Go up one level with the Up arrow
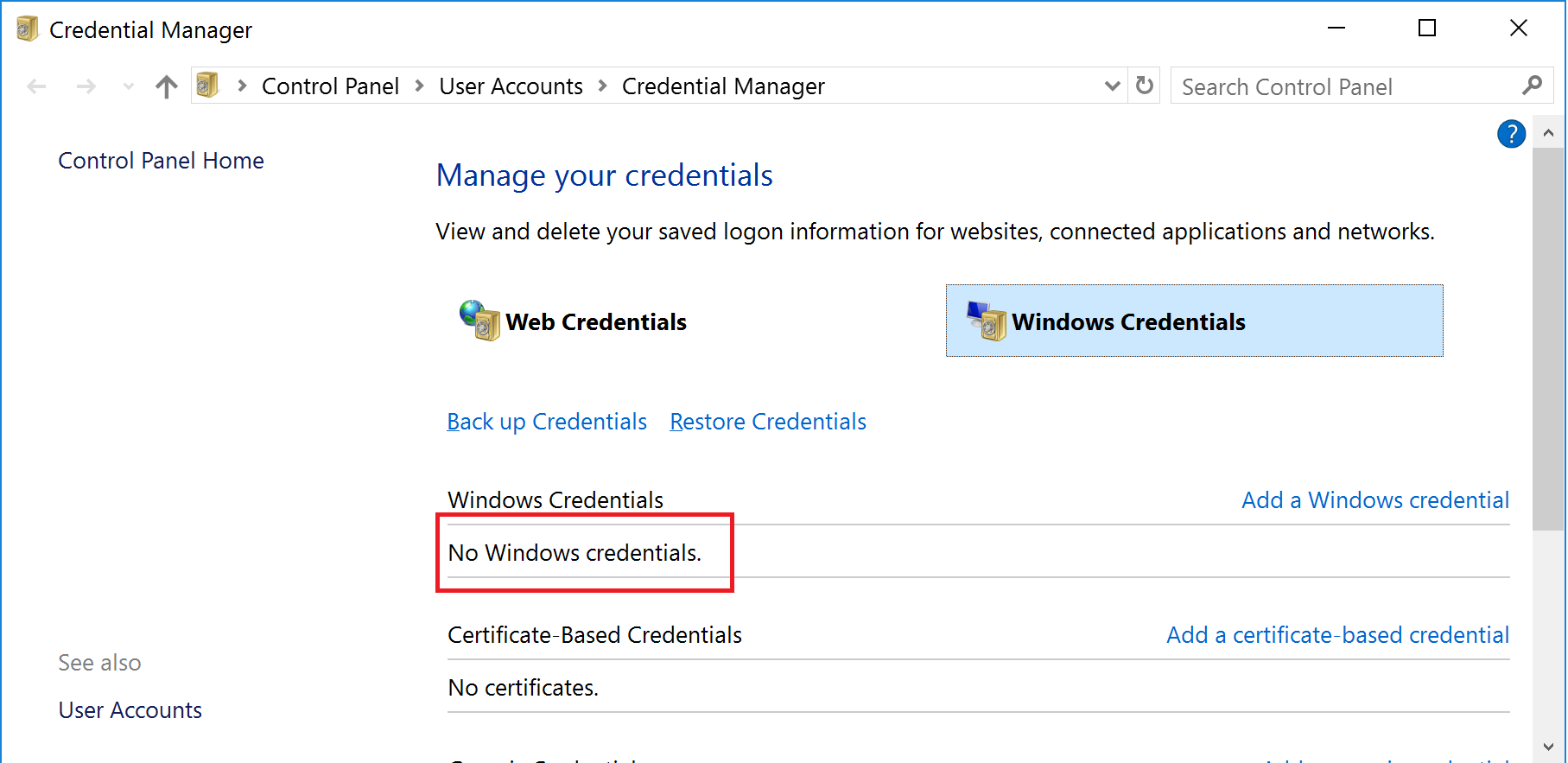1568x763 pixels. 167,86
